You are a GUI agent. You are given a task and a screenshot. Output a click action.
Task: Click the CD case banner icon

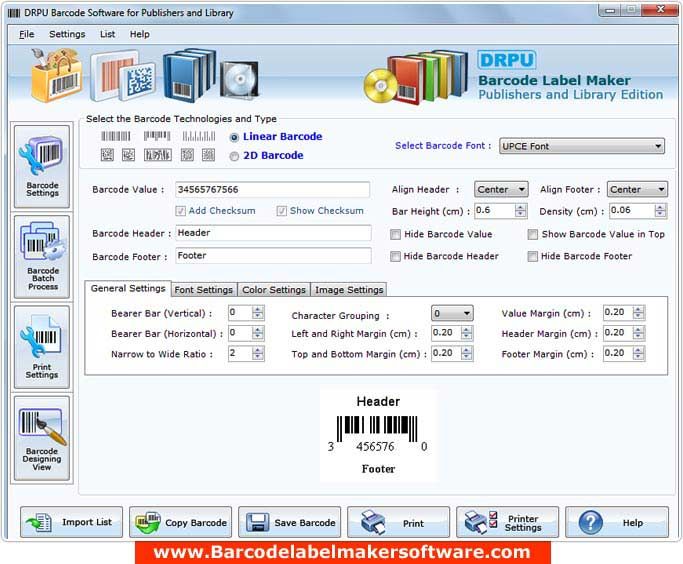click(239, 80)
